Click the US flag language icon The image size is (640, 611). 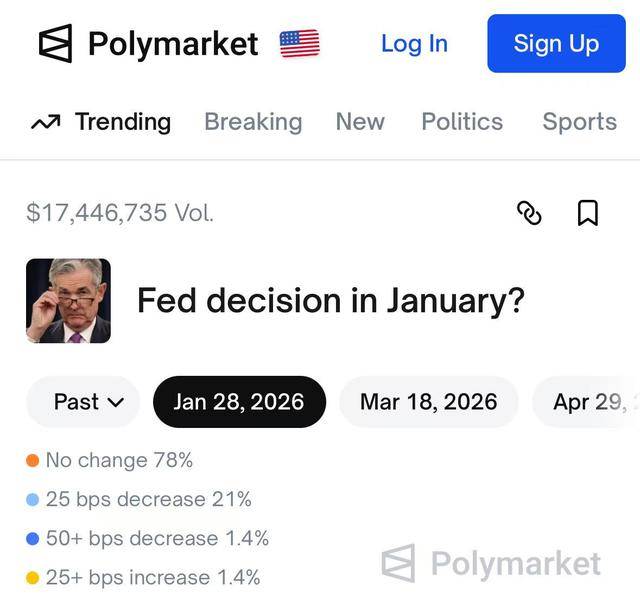pyautogui.click(x=299, y=44)
